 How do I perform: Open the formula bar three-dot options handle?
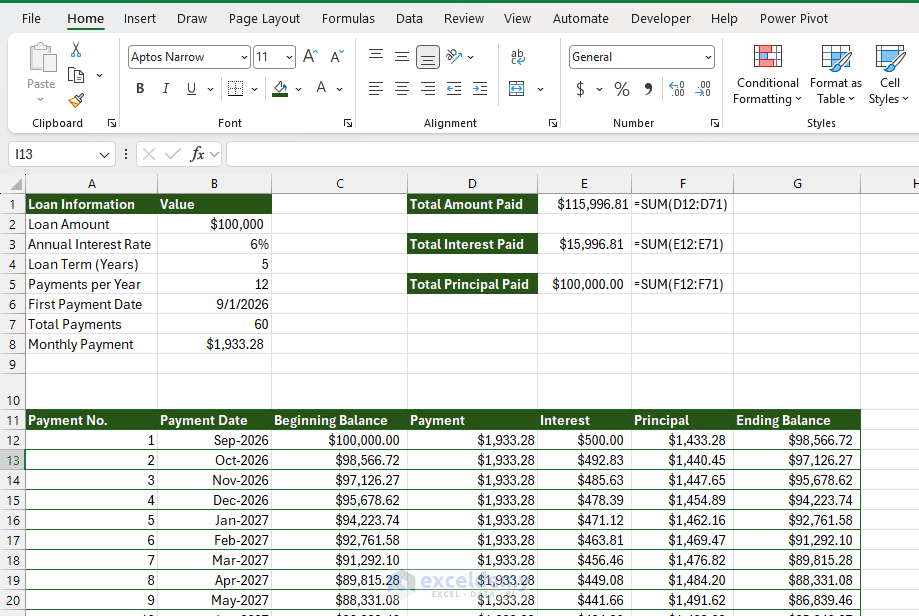tap(126, 154)
